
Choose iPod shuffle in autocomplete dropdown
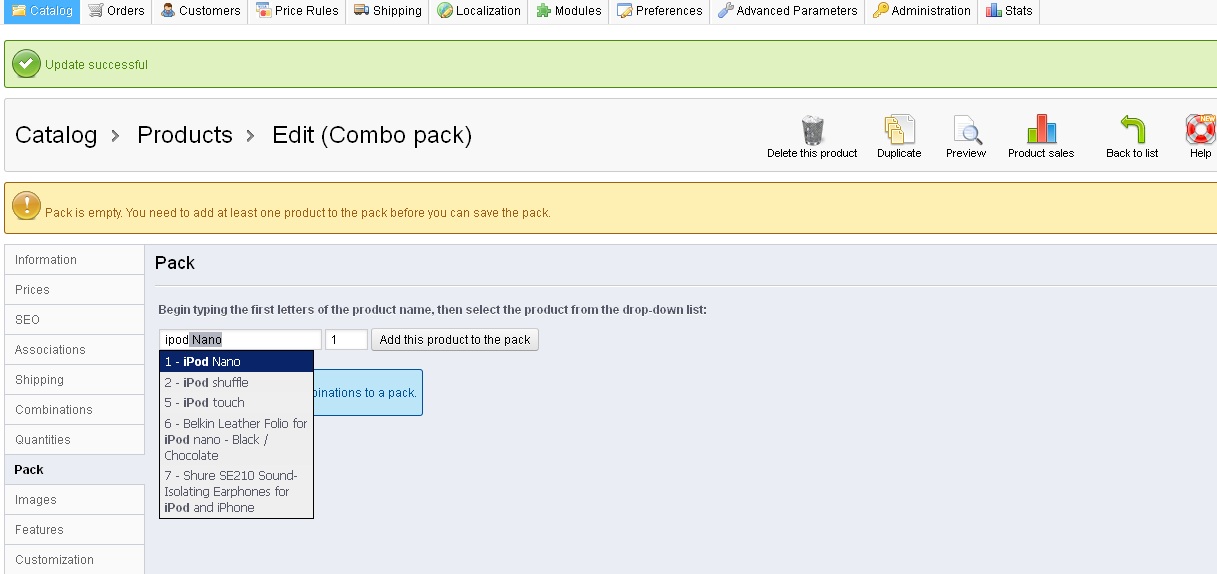pyautogui.click(x=236, y=383)
